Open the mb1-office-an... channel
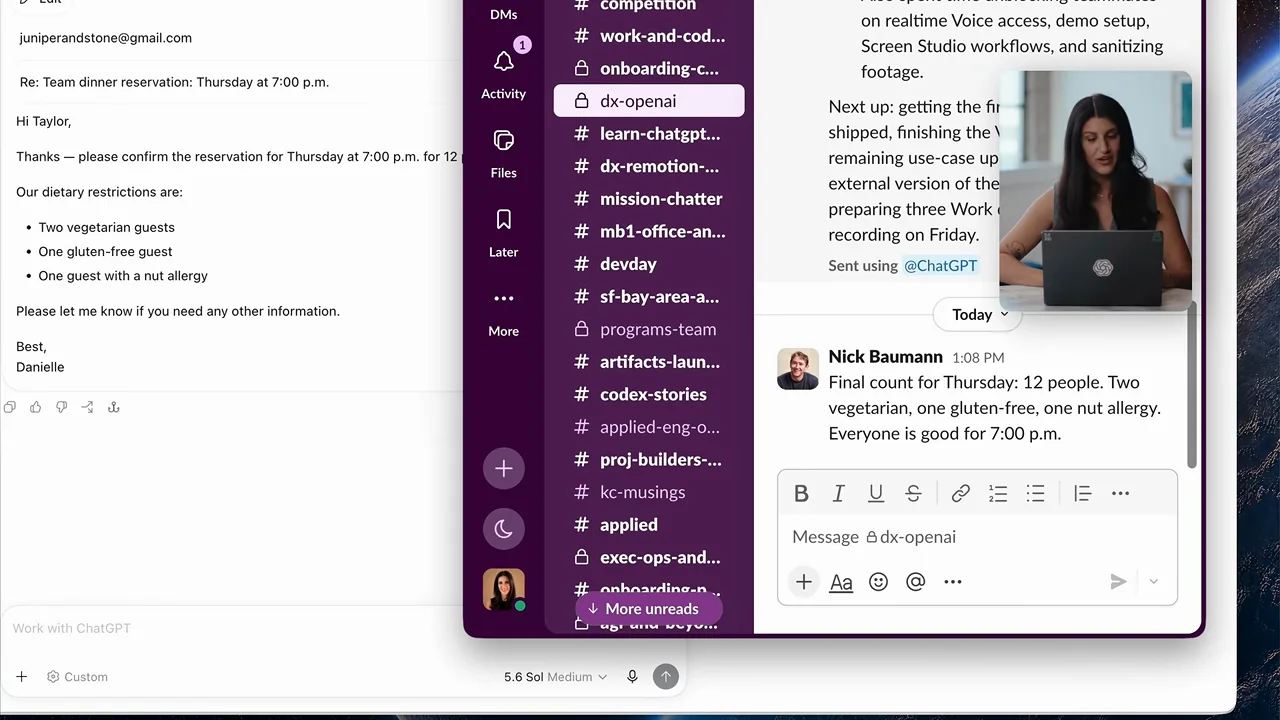The width and height of the screenshot is (1280, 720). pyautogui.click(x=649, y=231)
